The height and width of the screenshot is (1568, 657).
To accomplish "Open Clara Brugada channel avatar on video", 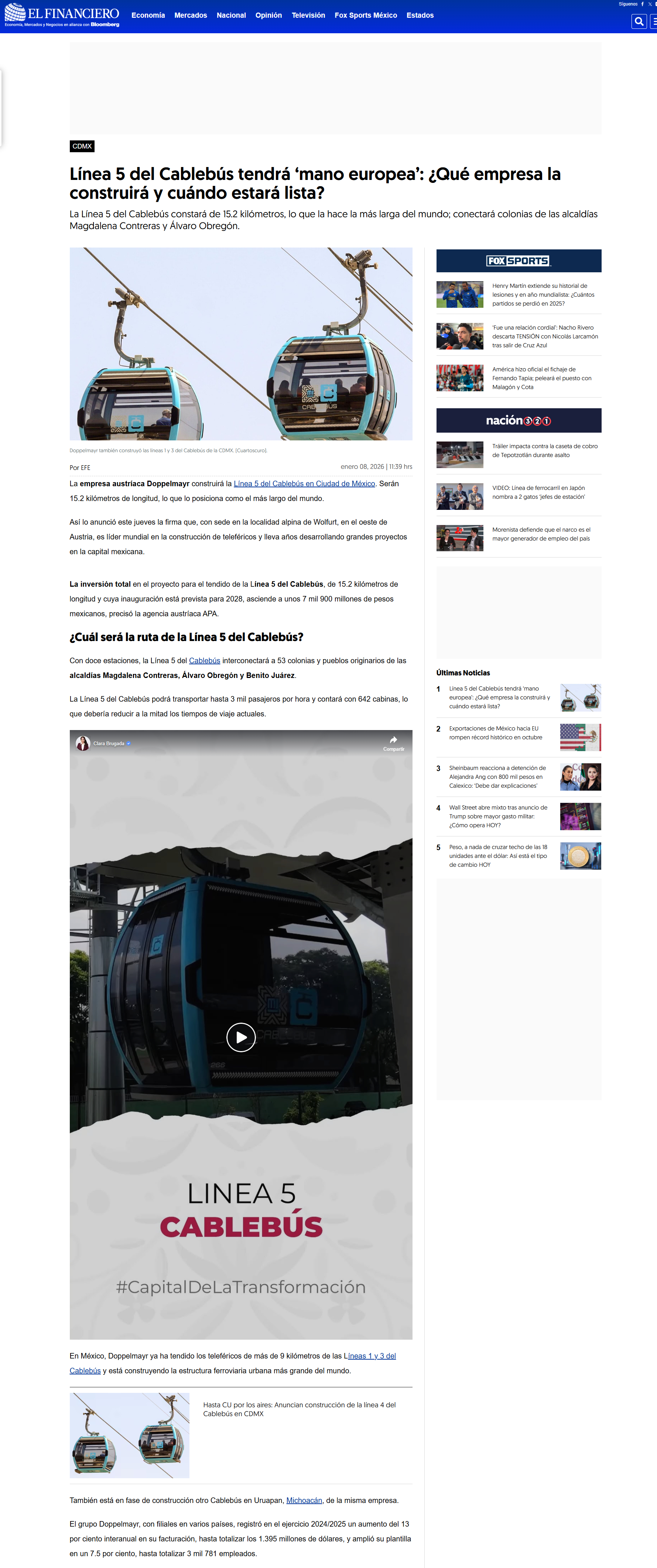I will 83,743.
